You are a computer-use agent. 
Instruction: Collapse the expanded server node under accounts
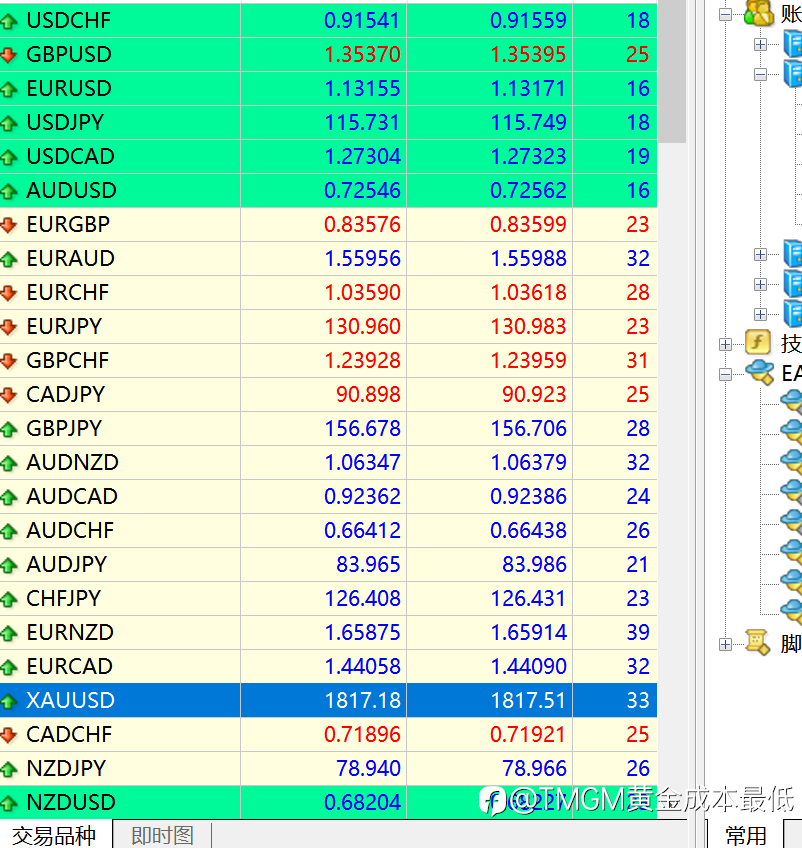pyautogui.click(x=760, y=75)
